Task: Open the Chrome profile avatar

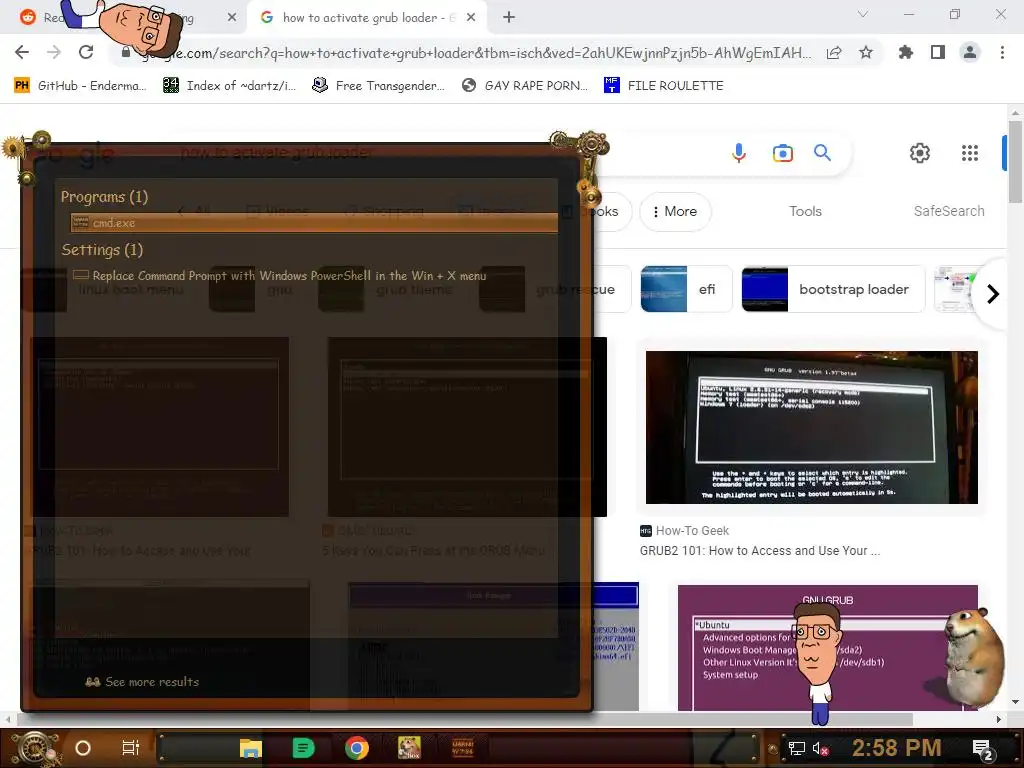Action: point(970,52)
